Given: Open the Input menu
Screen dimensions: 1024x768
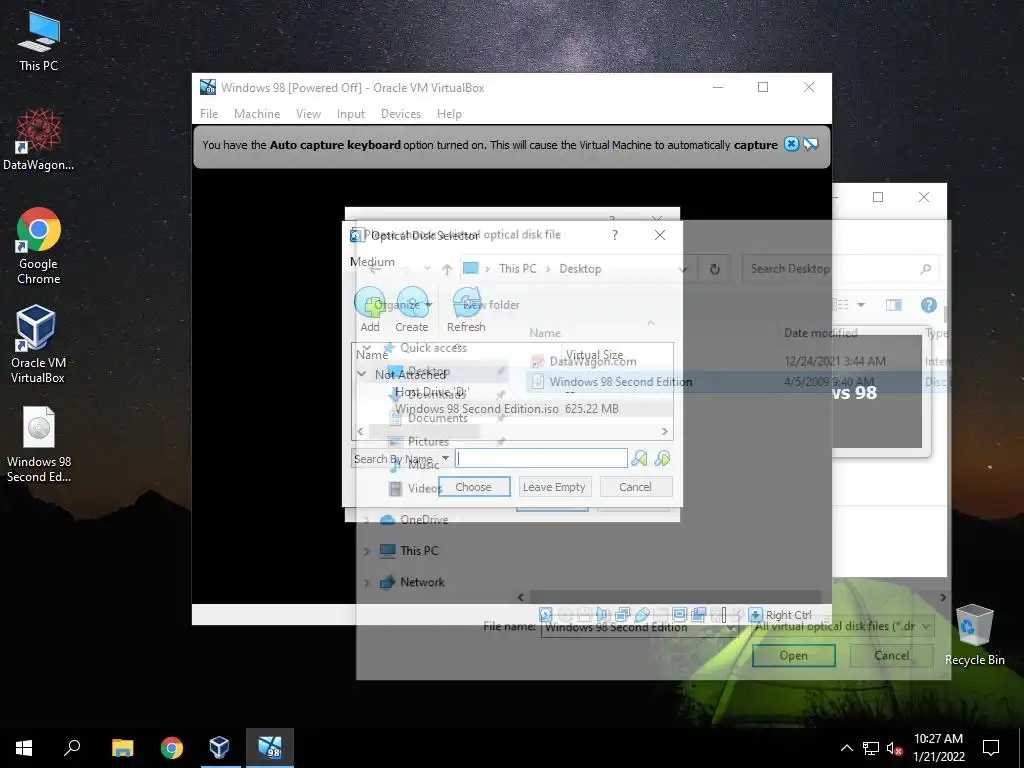Looking at the screenshot, I should 351,114.
